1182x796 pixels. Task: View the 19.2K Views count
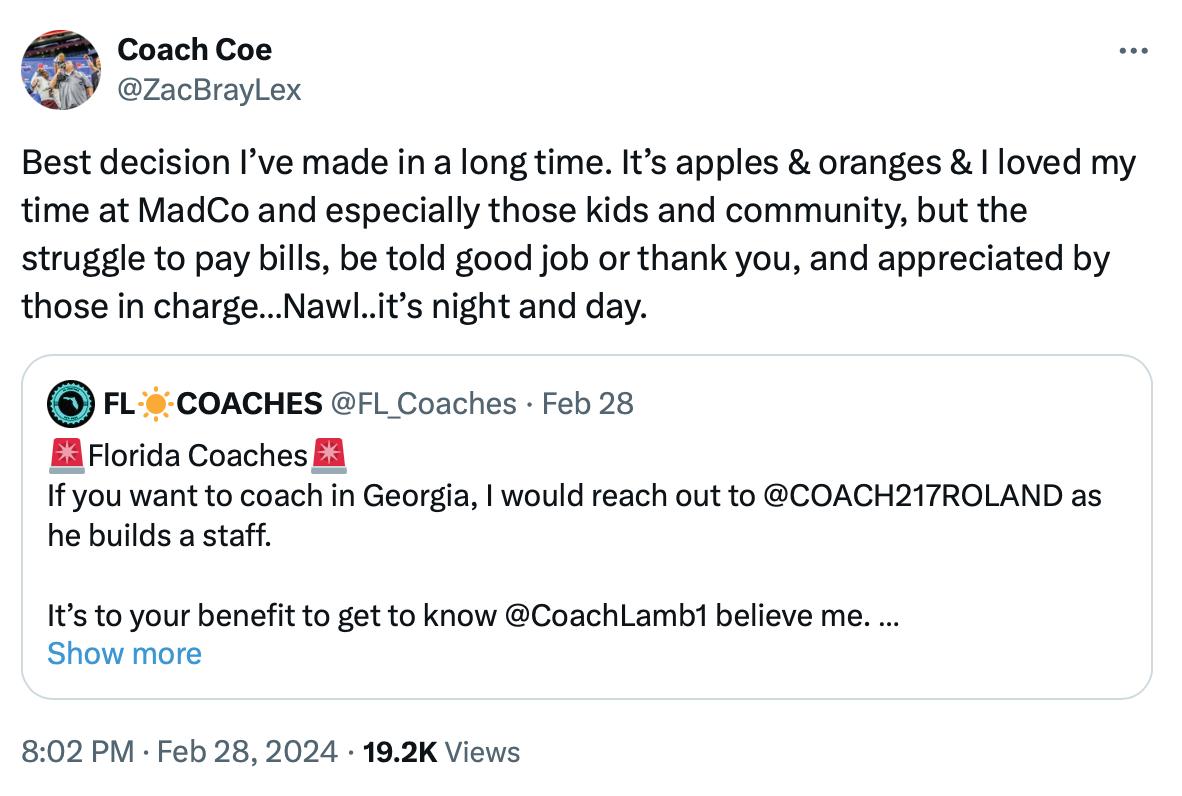(x=441, y=751)
